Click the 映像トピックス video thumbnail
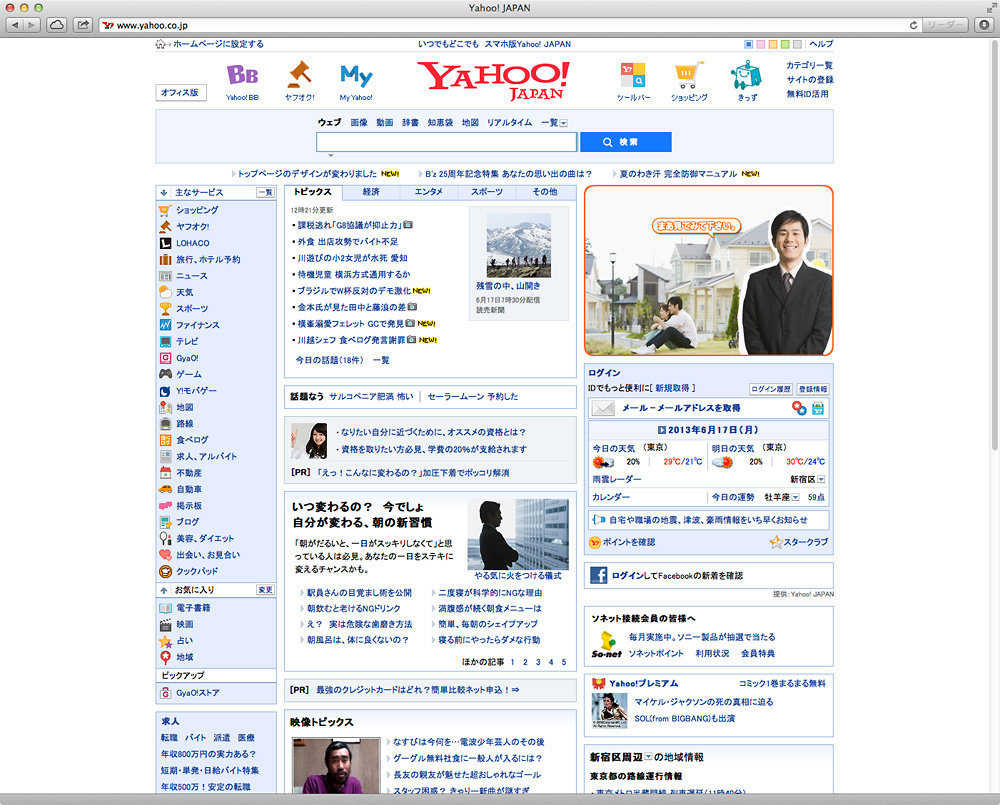This screenshot has width=1000, height=805. 335,765
